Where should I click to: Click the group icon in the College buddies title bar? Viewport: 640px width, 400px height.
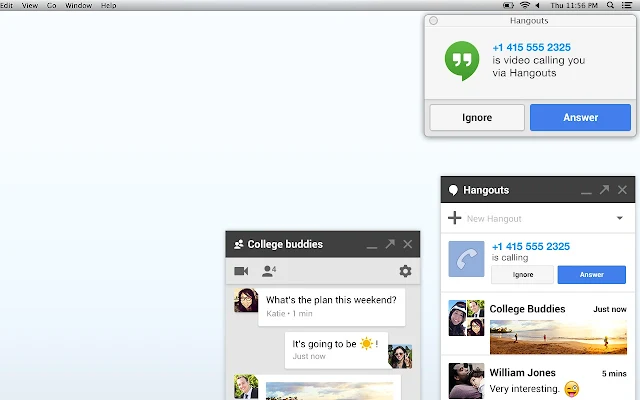pos(238,244)
